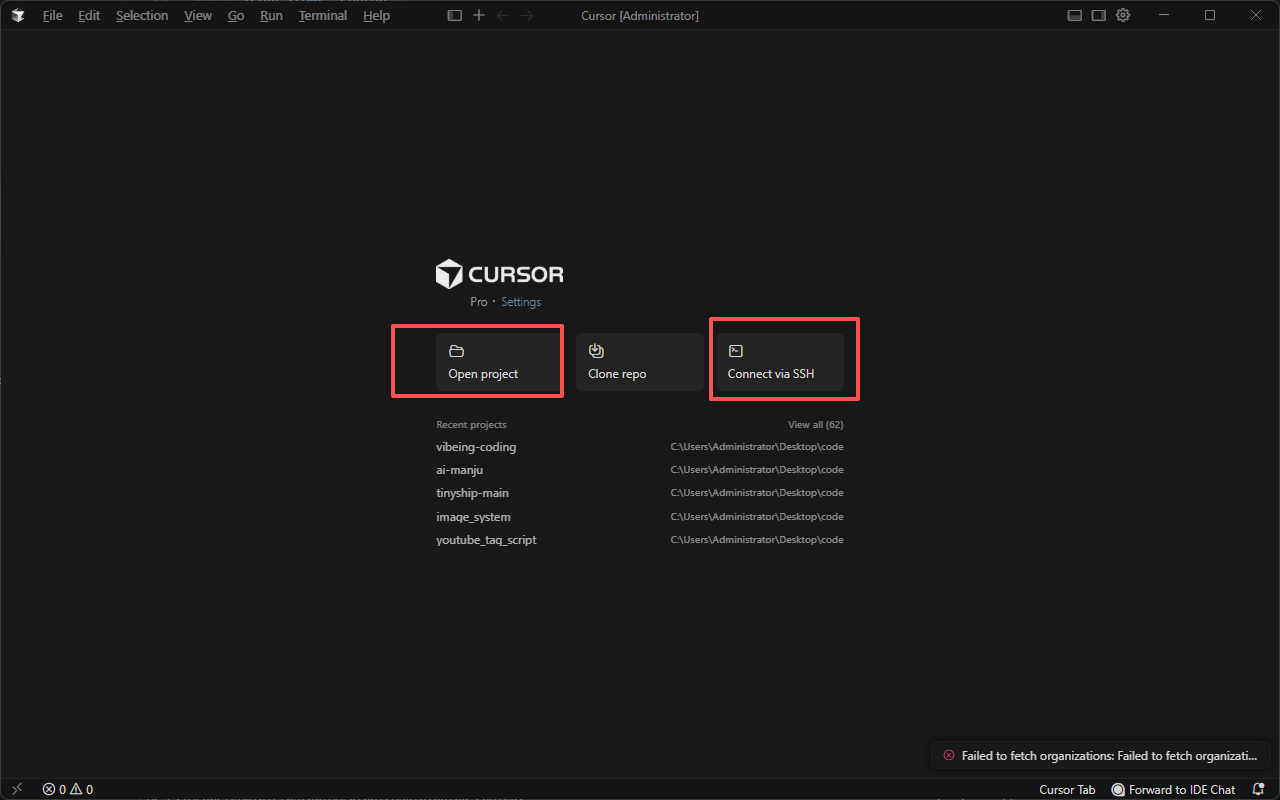Open settings via the title bar gear
1280x800 pixels.
1123,15
